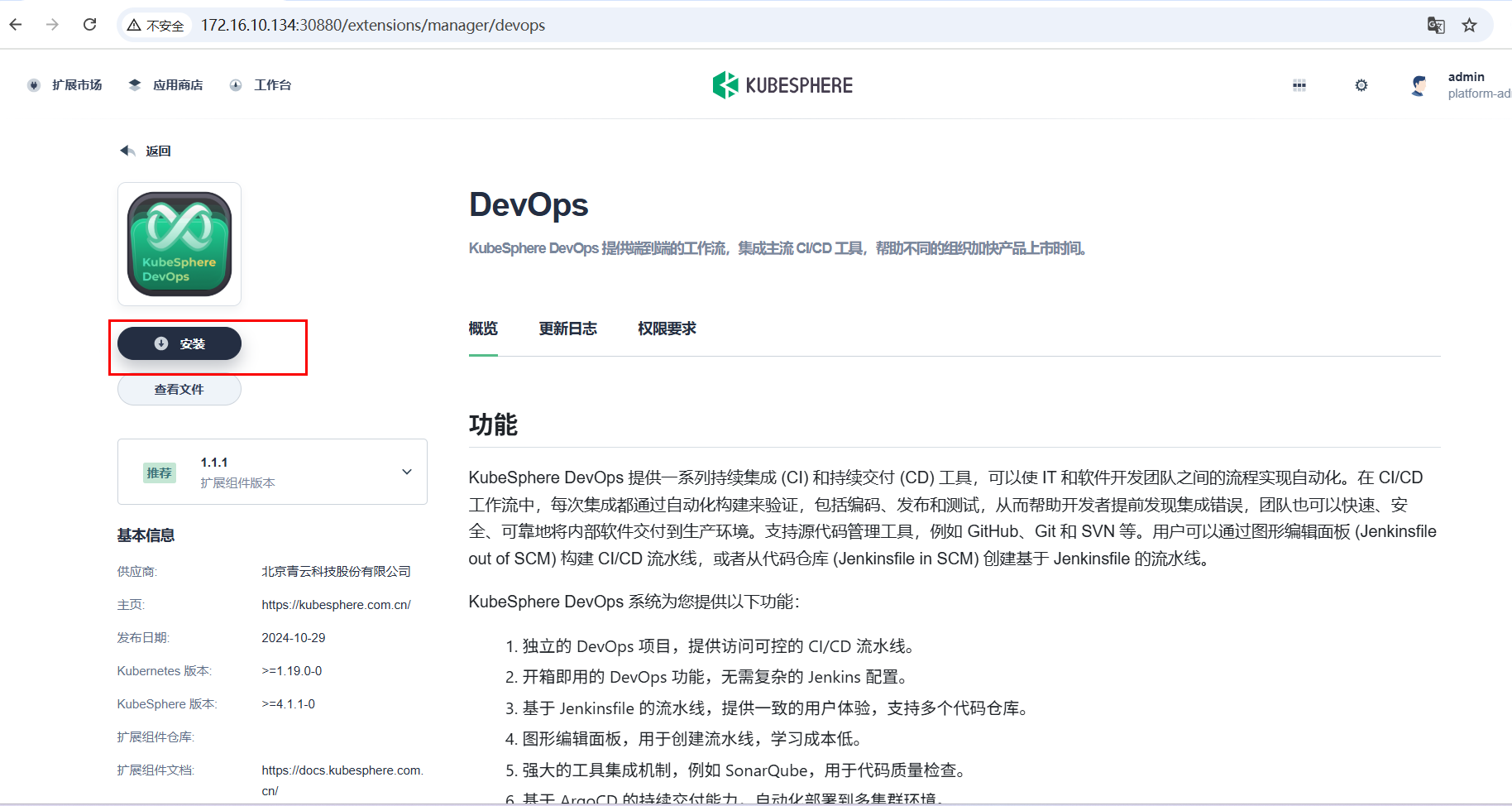Open the docs.kubesphere.com.cn documentation link

coord(342,780)
